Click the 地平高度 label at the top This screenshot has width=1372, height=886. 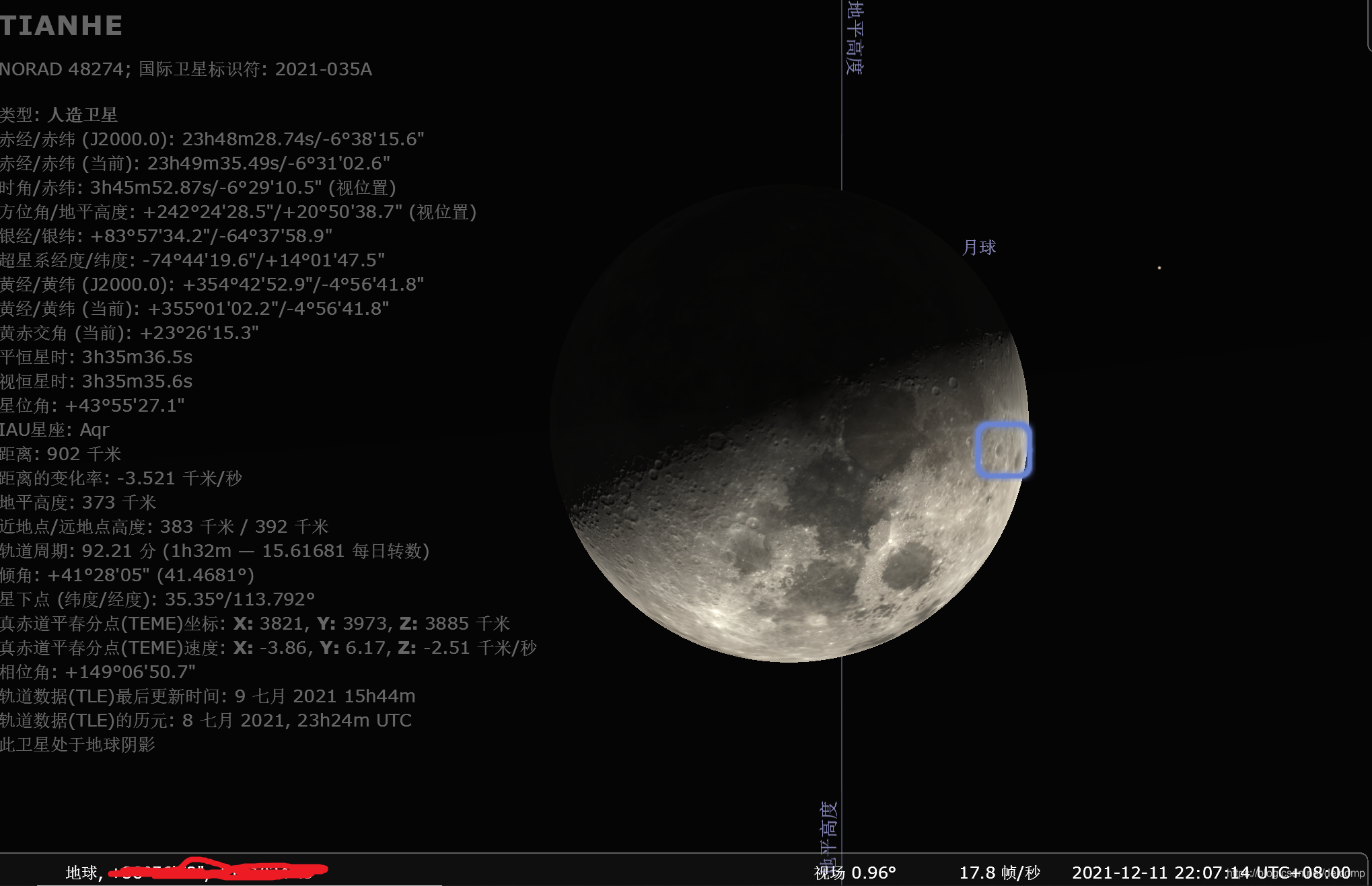click(855, 37)
